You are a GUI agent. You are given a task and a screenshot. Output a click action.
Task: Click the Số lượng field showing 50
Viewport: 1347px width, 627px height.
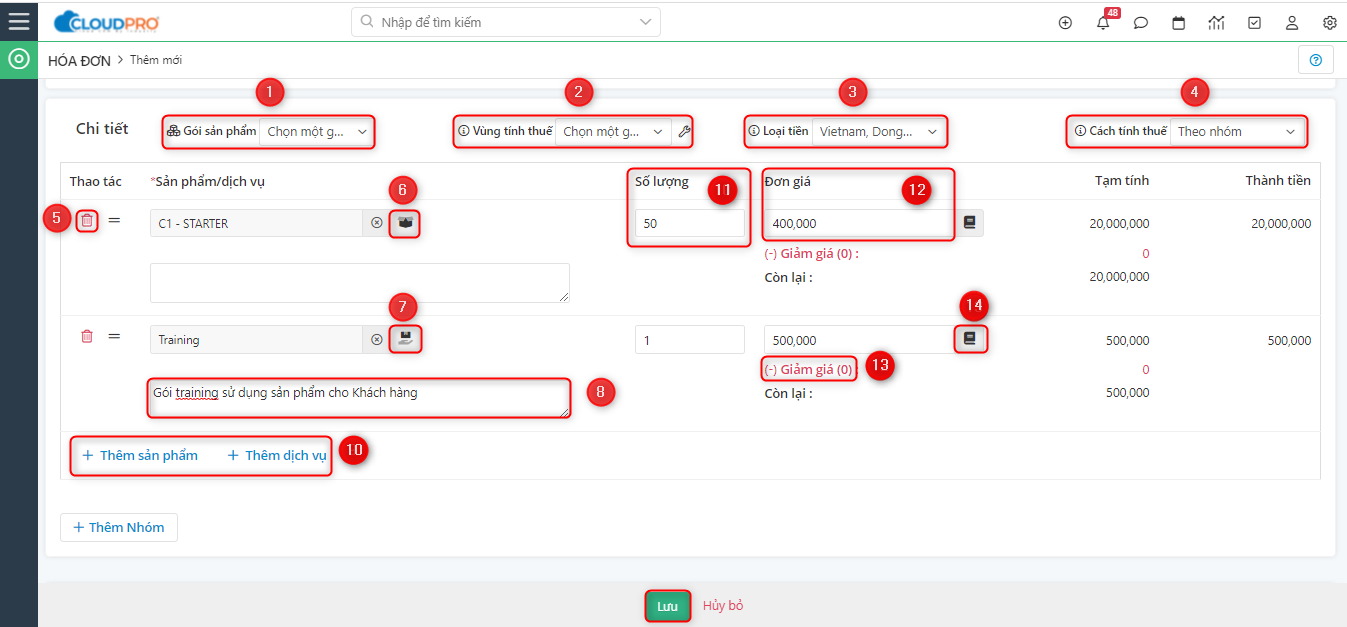tap(689, 224)
